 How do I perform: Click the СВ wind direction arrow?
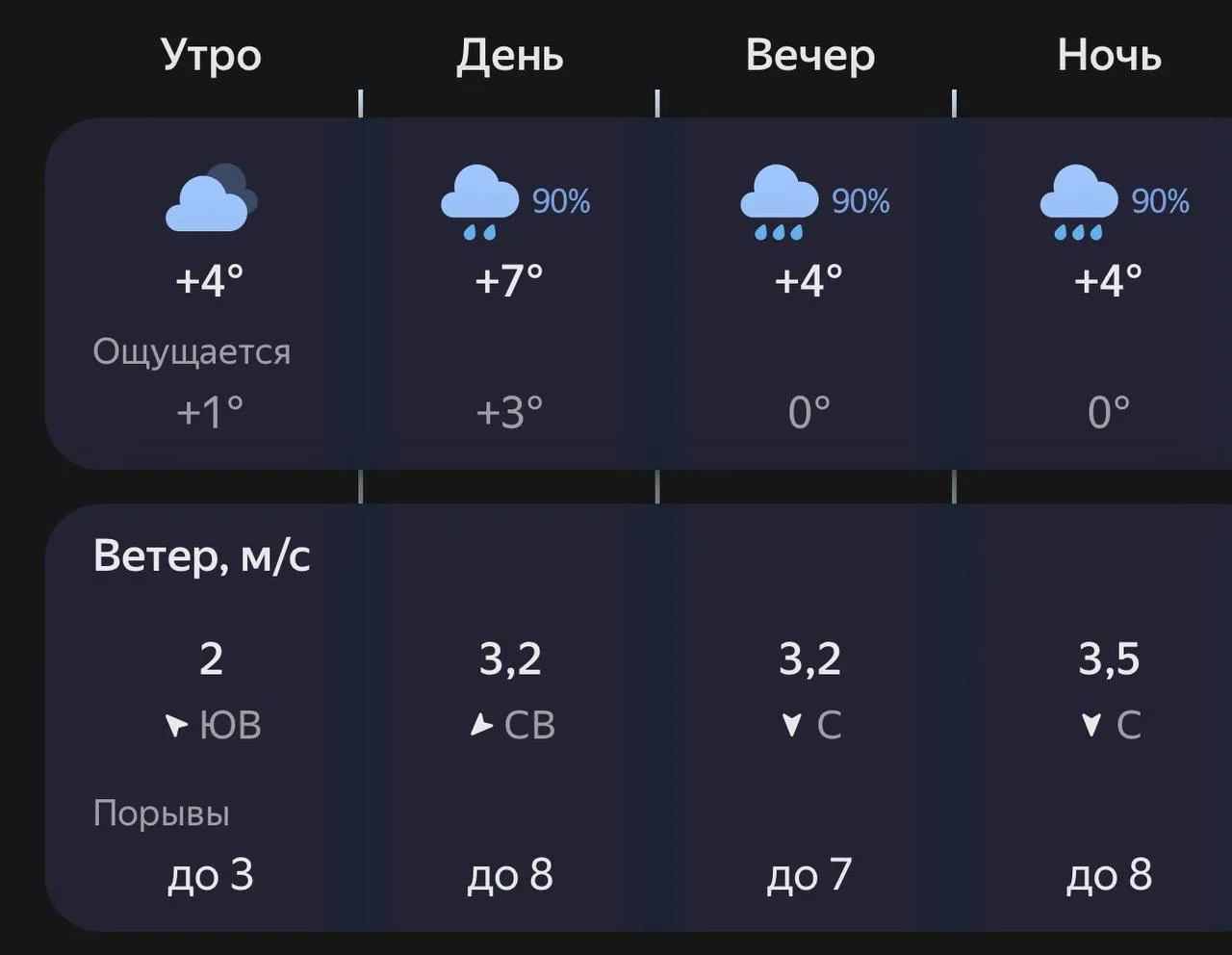481,725
